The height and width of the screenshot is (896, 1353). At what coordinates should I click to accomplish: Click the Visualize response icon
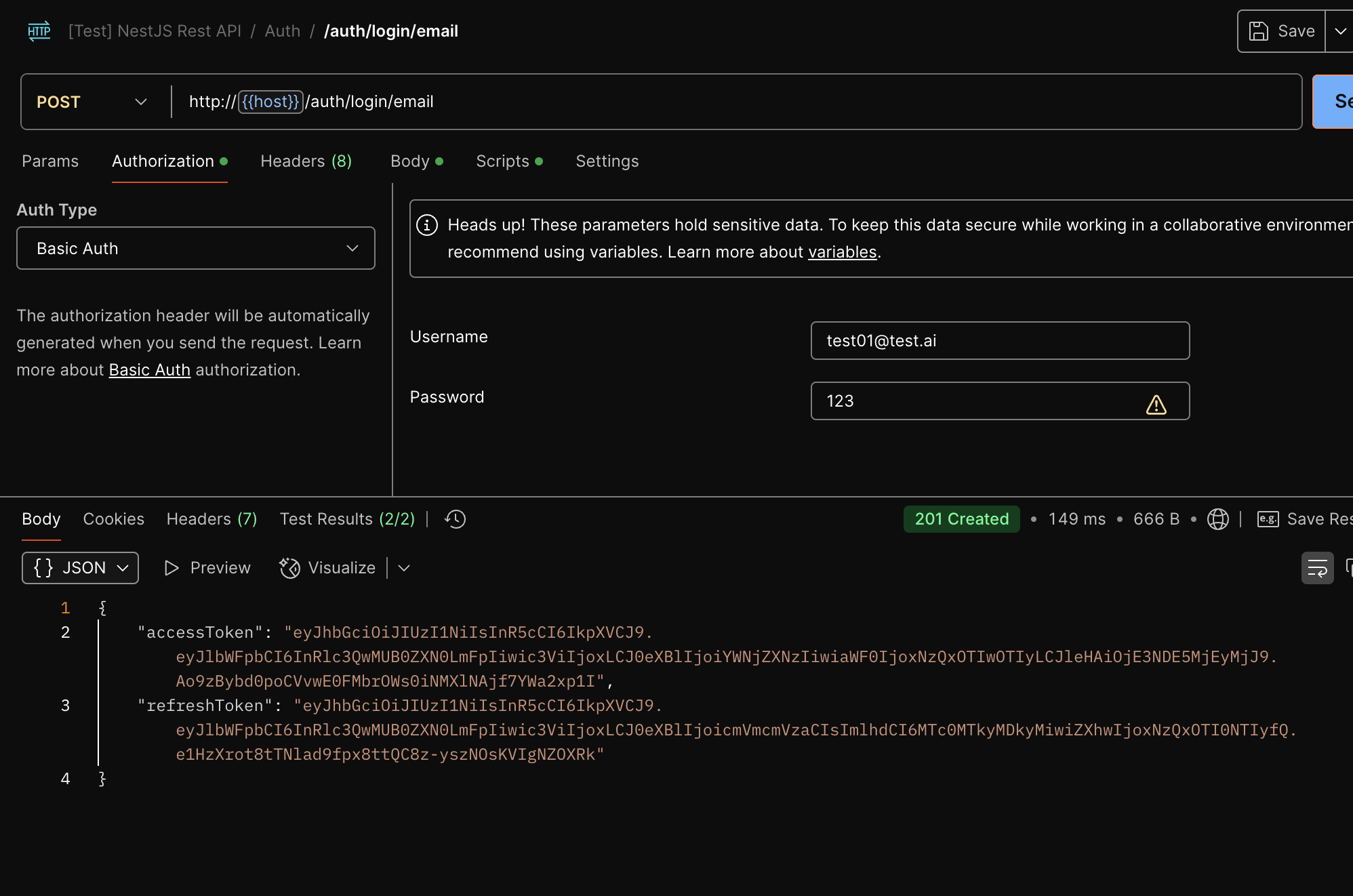[290, 568]
